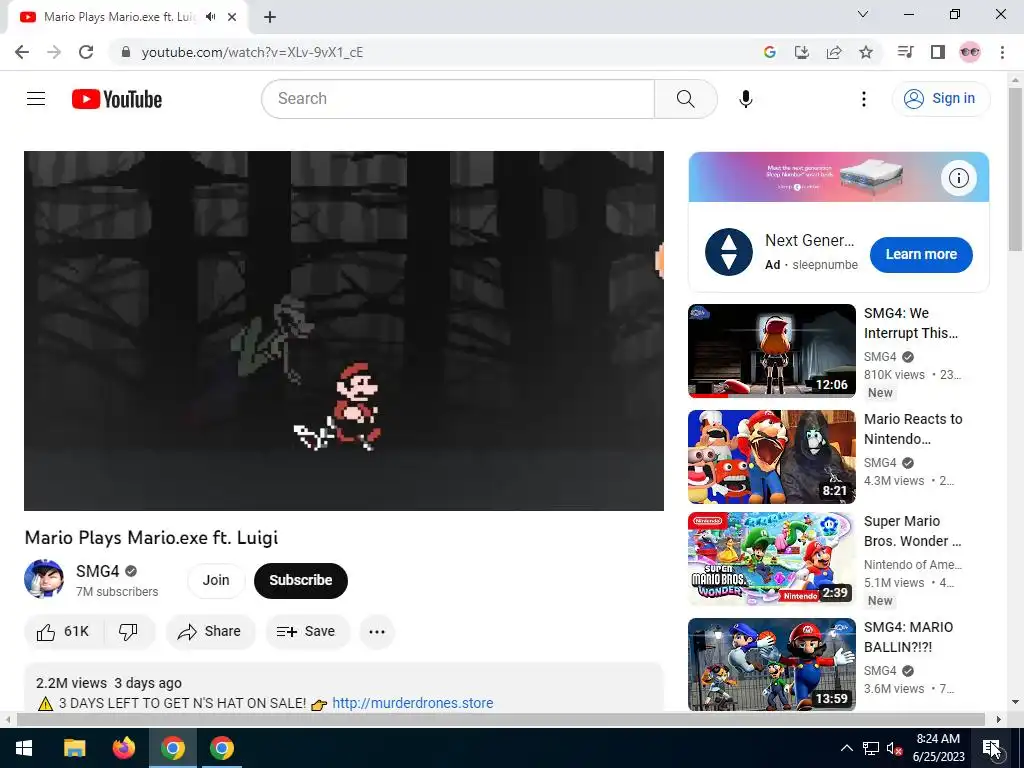The height and width of the screenshot is (768, 1024).
Task: Subscribe to the SMG4 channel
Action: [301, 580]
